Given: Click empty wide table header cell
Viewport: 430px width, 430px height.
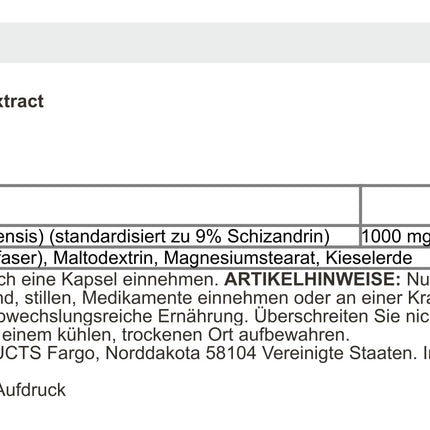Looking at the screenshot, I should click(x=179, y=206).
